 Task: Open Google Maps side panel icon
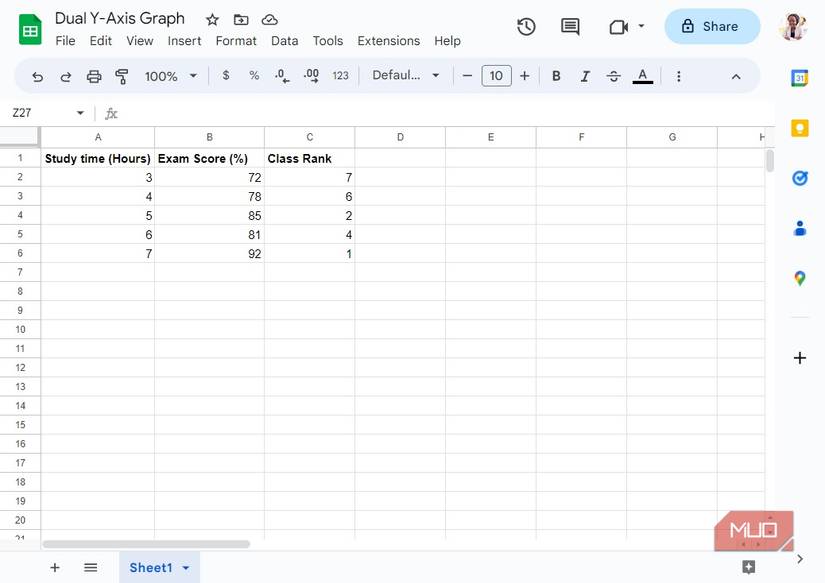click(799, 278)
